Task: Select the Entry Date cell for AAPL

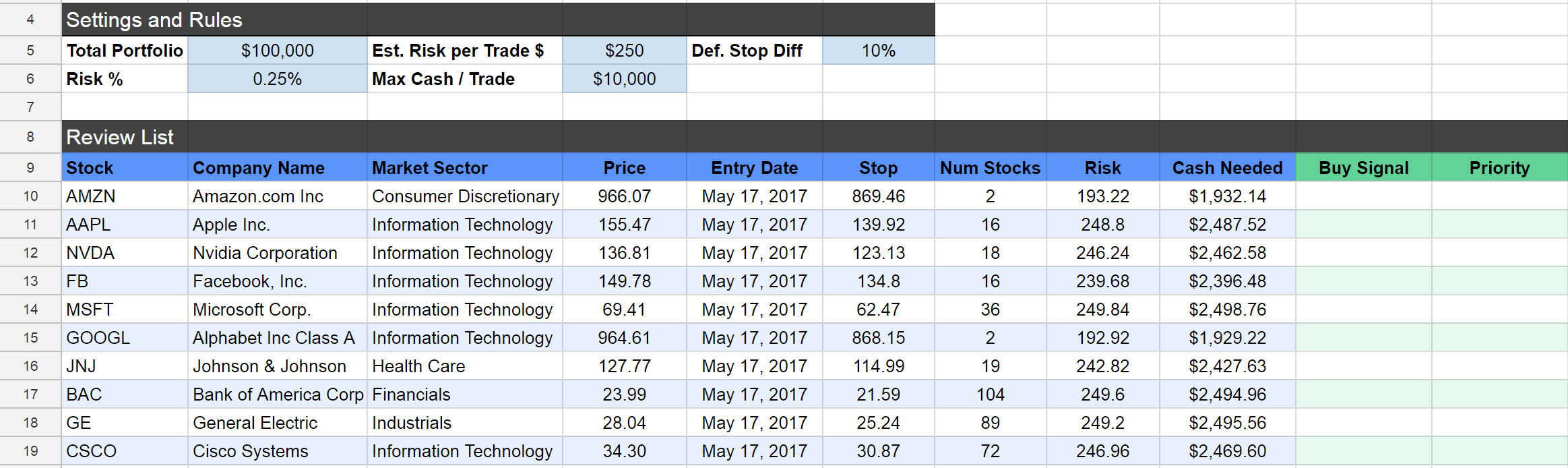Action: (754, 225)
